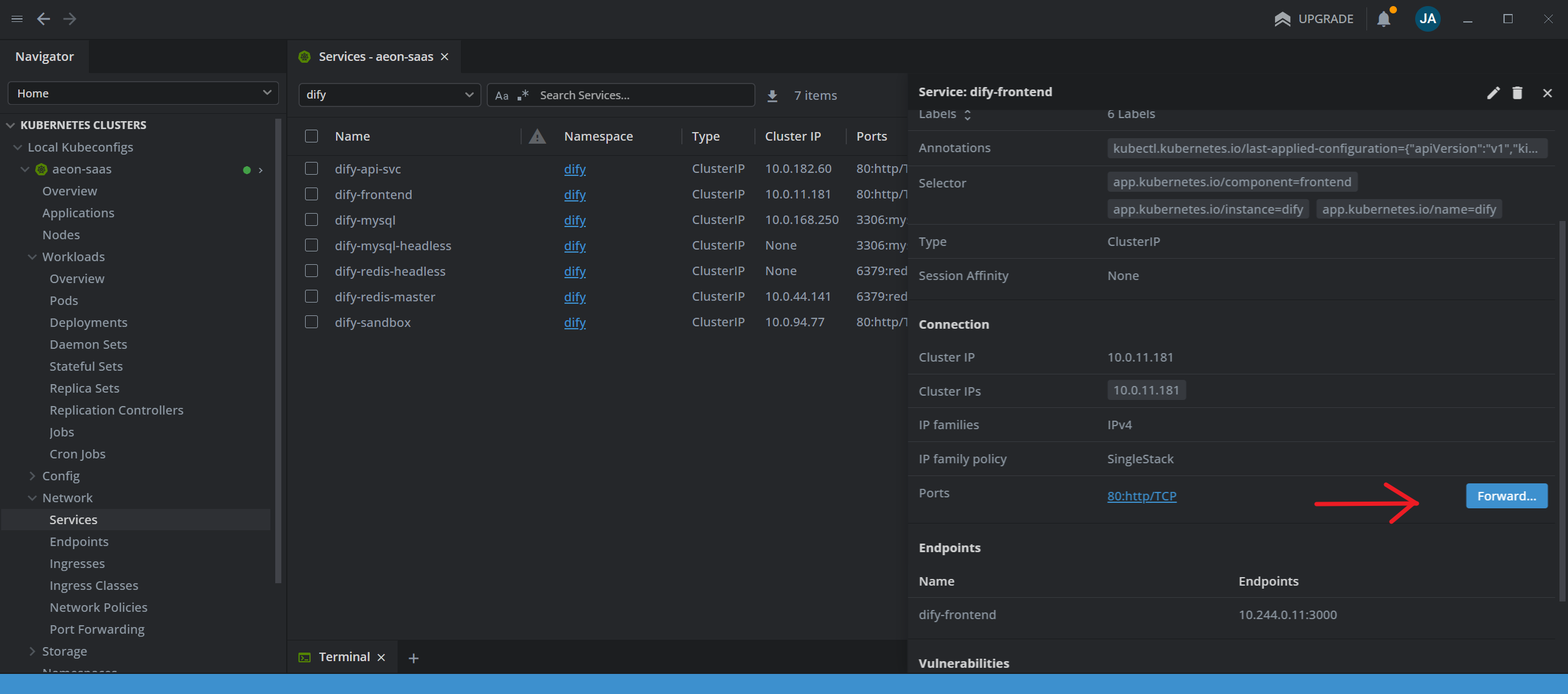The width and height of the screenshot is (1568, 694).
Task: Open the dify namespace filter dropdown
Action: (x=390, y=95)
